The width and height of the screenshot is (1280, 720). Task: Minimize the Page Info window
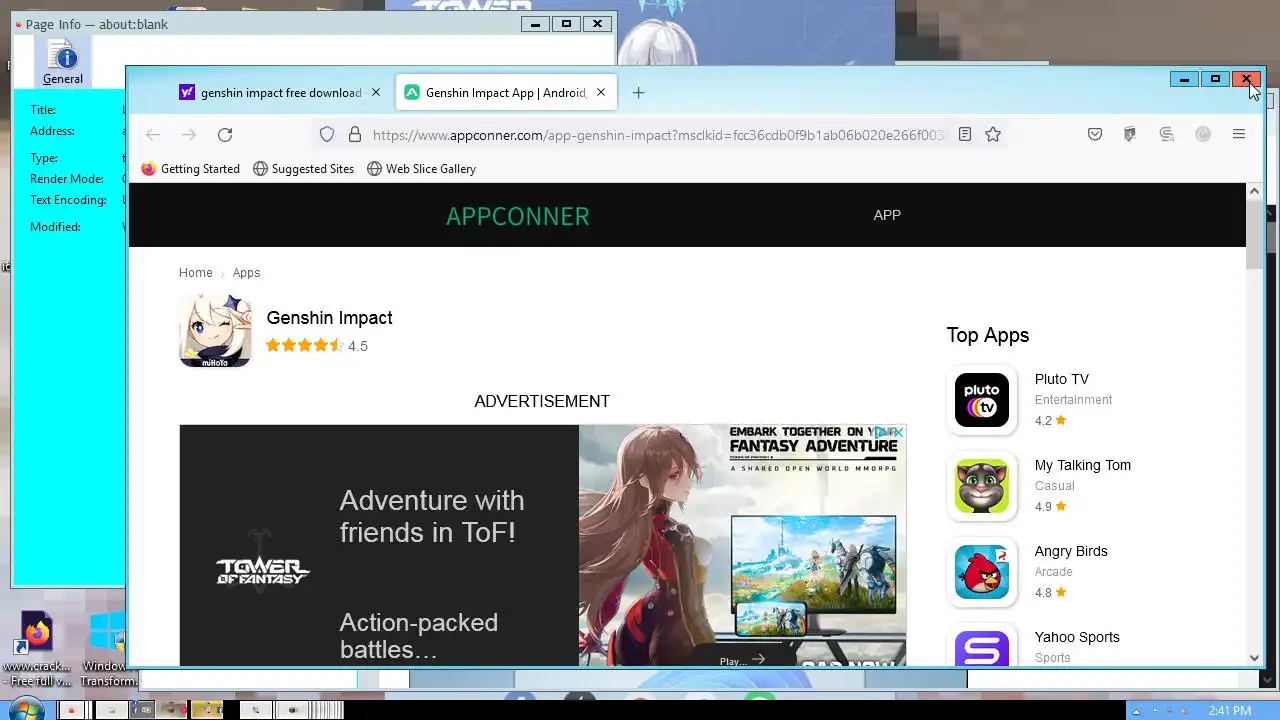[535, 24]
